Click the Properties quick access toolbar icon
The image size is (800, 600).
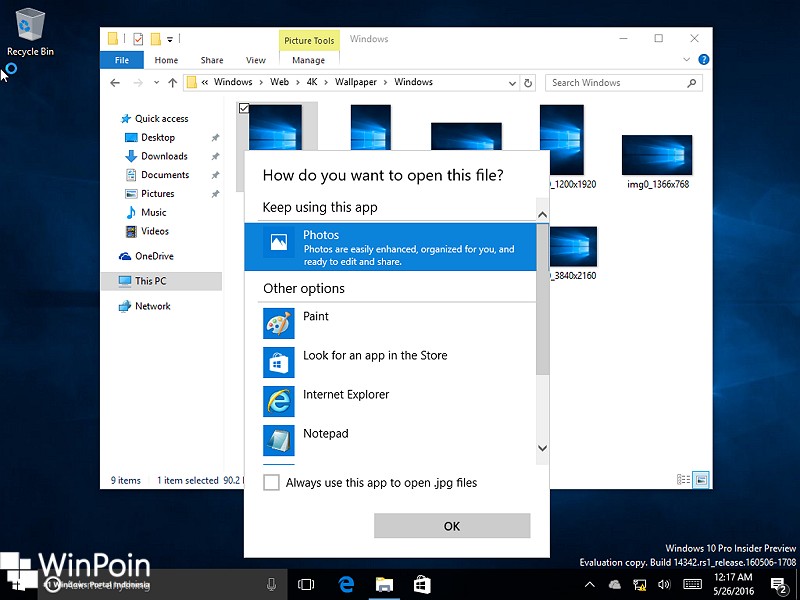[138, 39]
